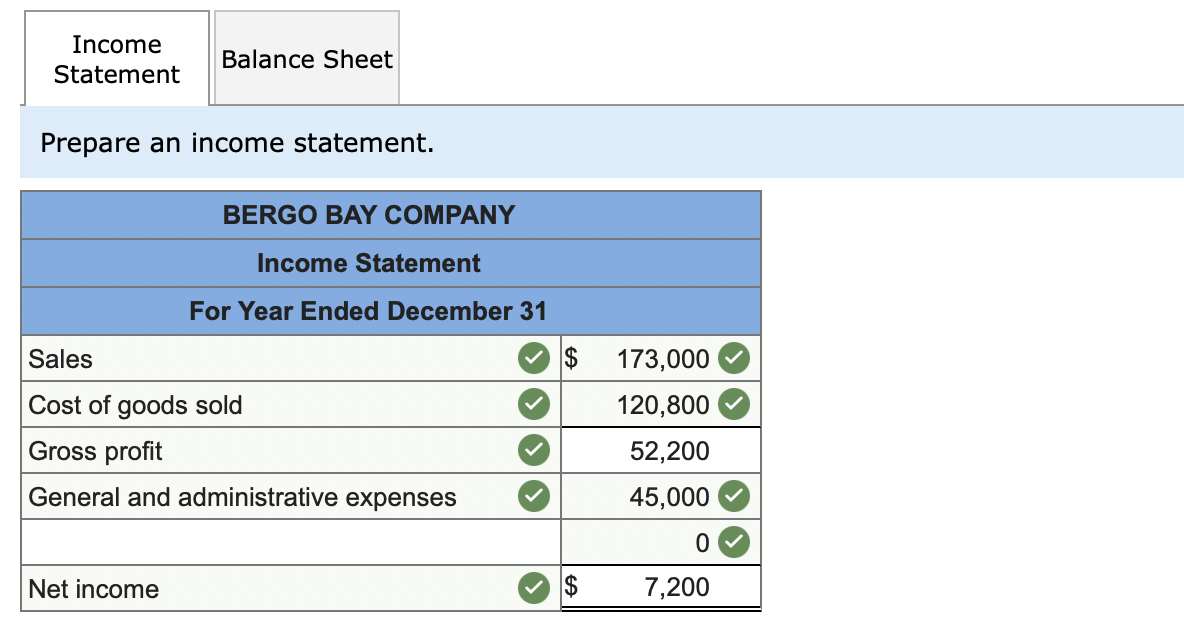Click the checkmark next to the 45,000 amount
Viewport: 1184px width, 632px height.
(735, 496)
